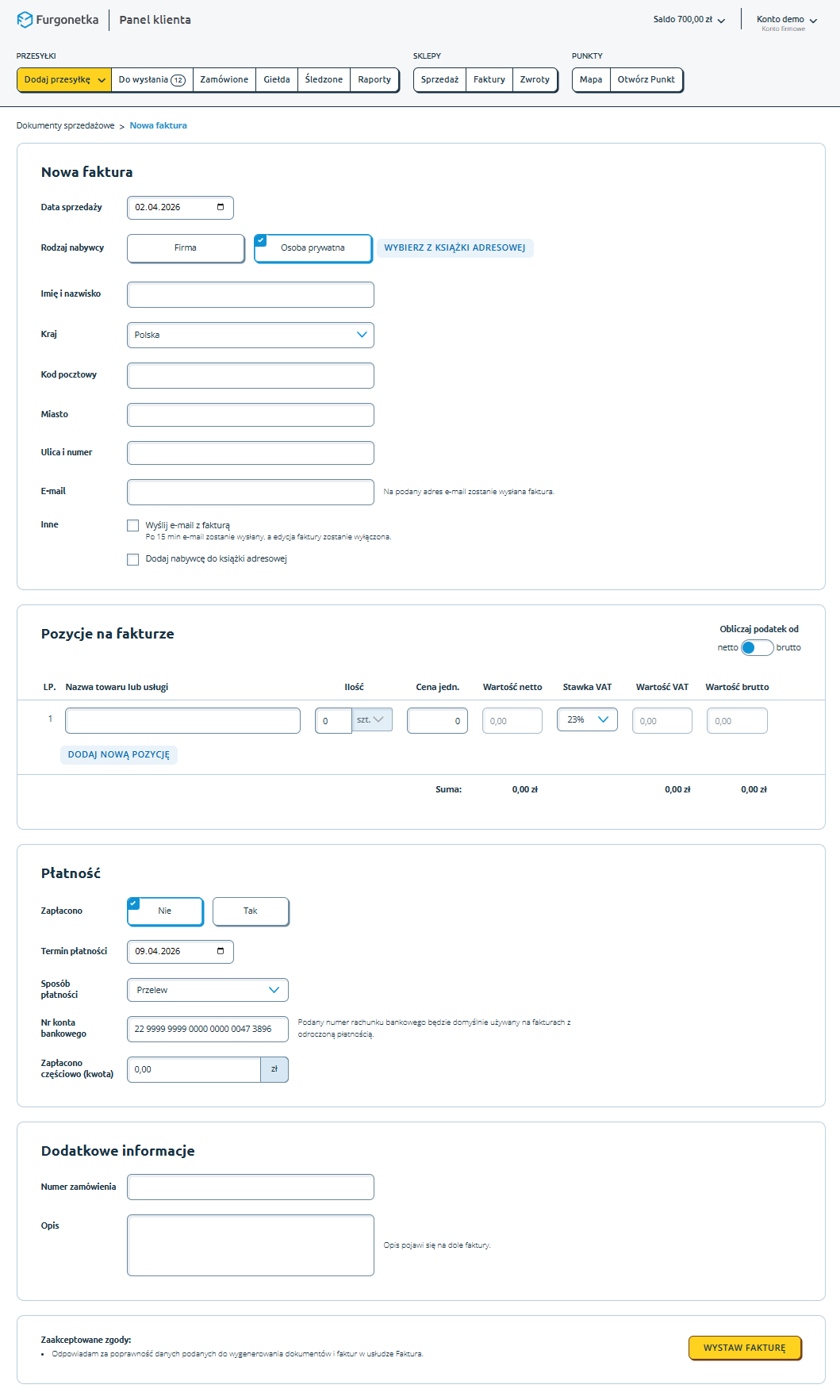Click the Furgonetka logo icon

click(x=25, y=20)
